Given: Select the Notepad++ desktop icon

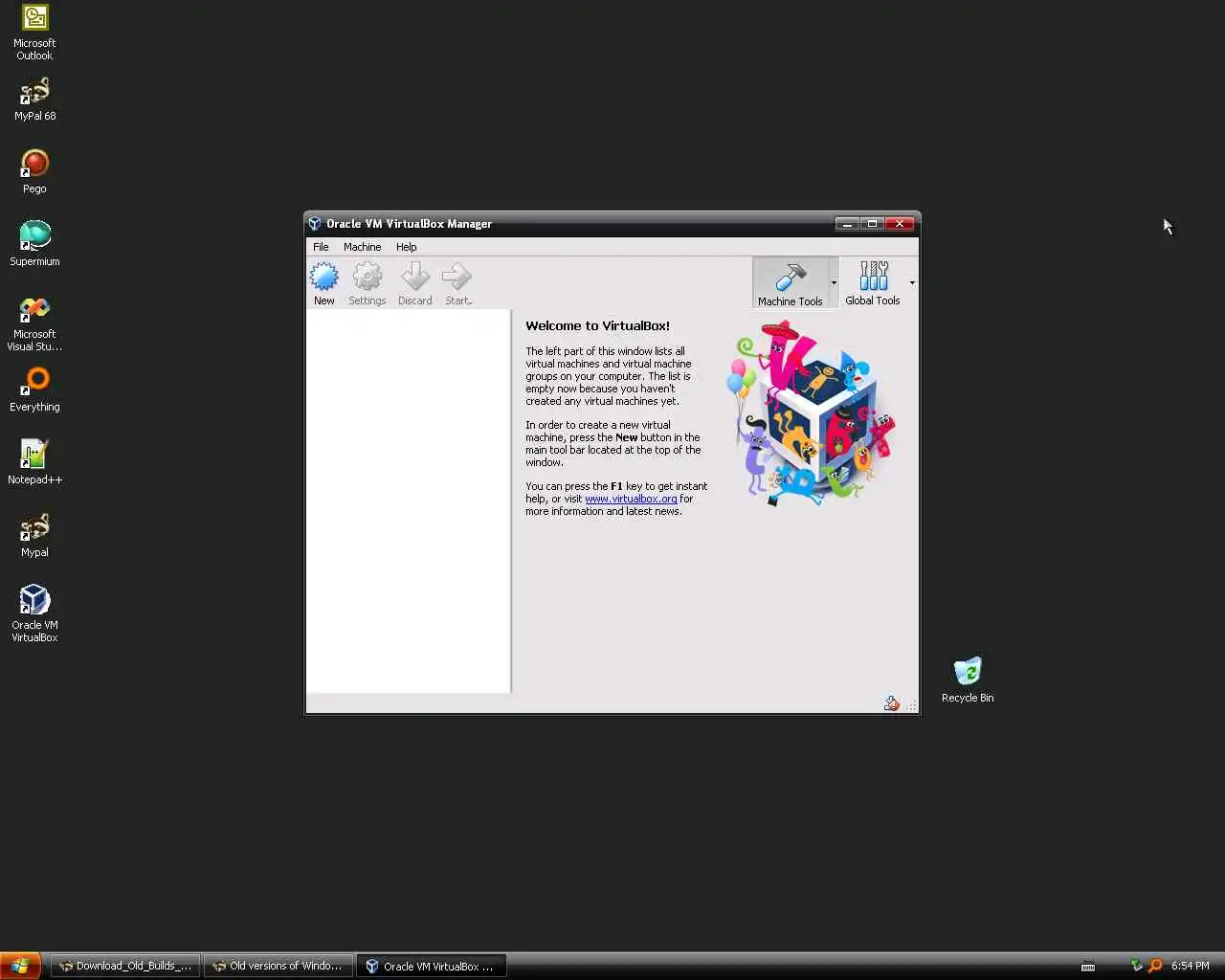Looking at the screenshot, I should click(34, 463).
